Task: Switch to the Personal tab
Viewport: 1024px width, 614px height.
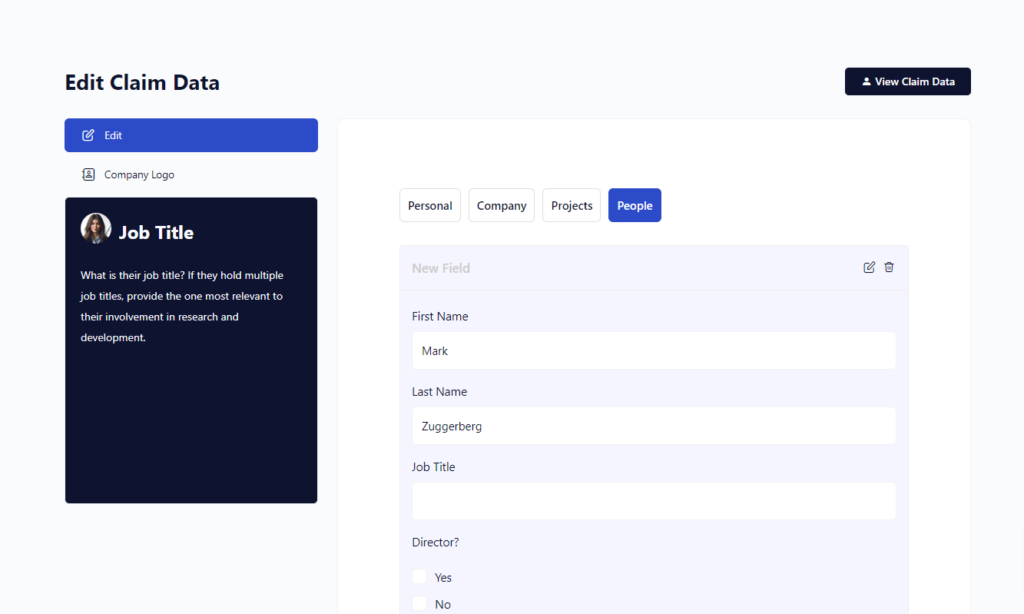Action: [430, 206]
